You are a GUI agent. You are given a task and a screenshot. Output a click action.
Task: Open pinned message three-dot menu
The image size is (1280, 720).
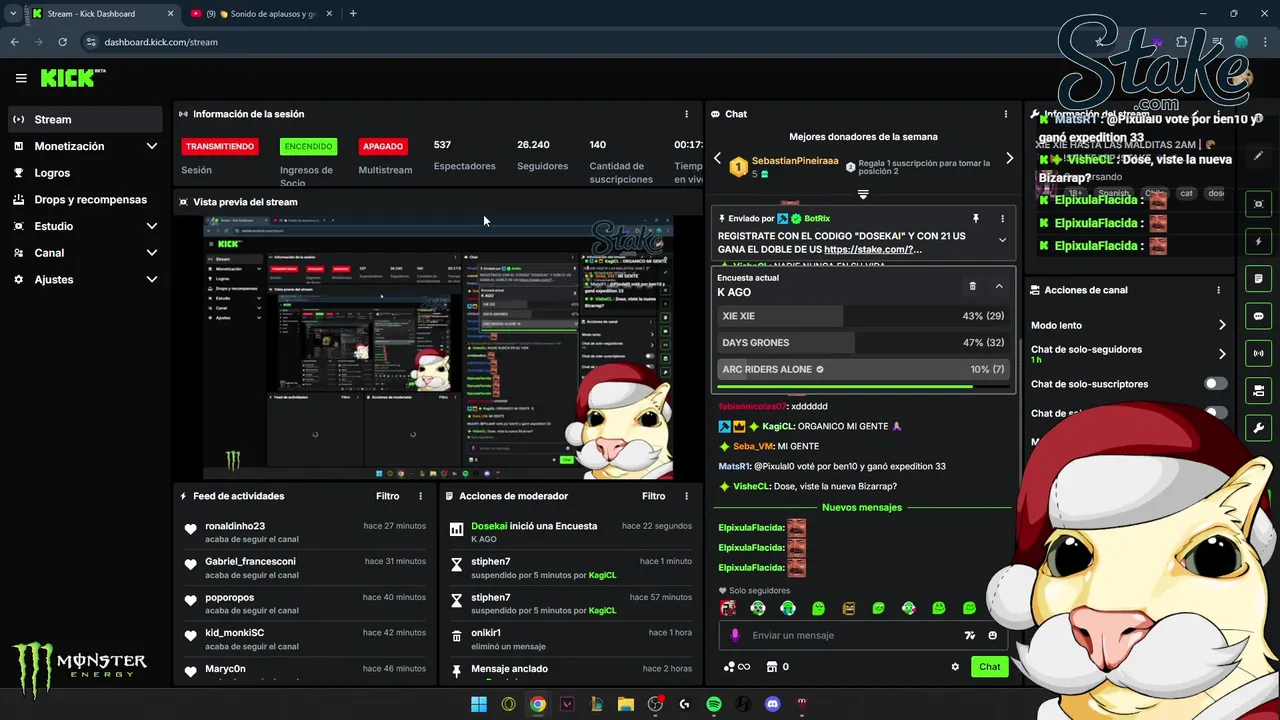(1002, 218)
